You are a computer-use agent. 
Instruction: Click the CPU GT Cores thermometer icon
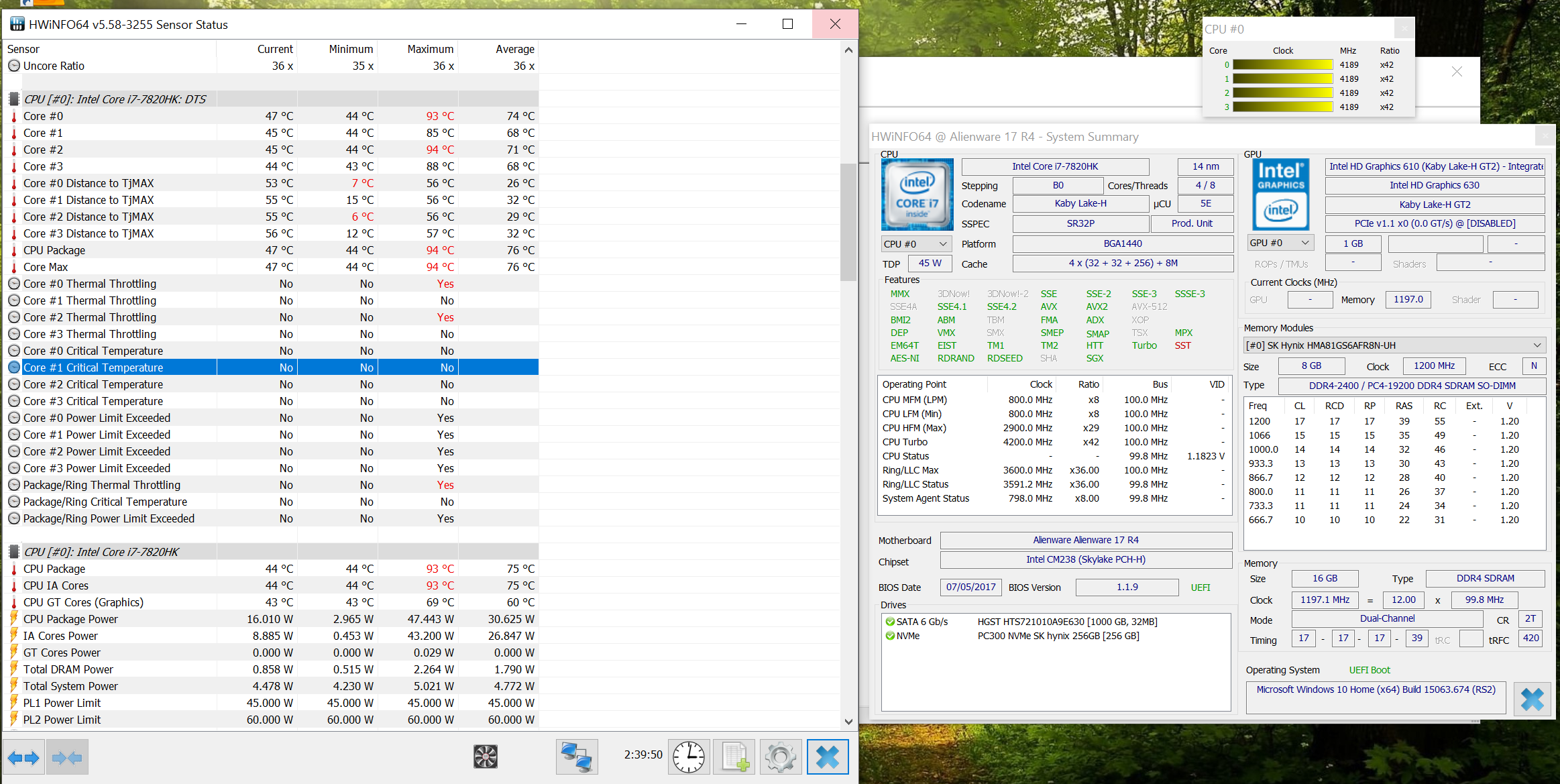[13, 602]
